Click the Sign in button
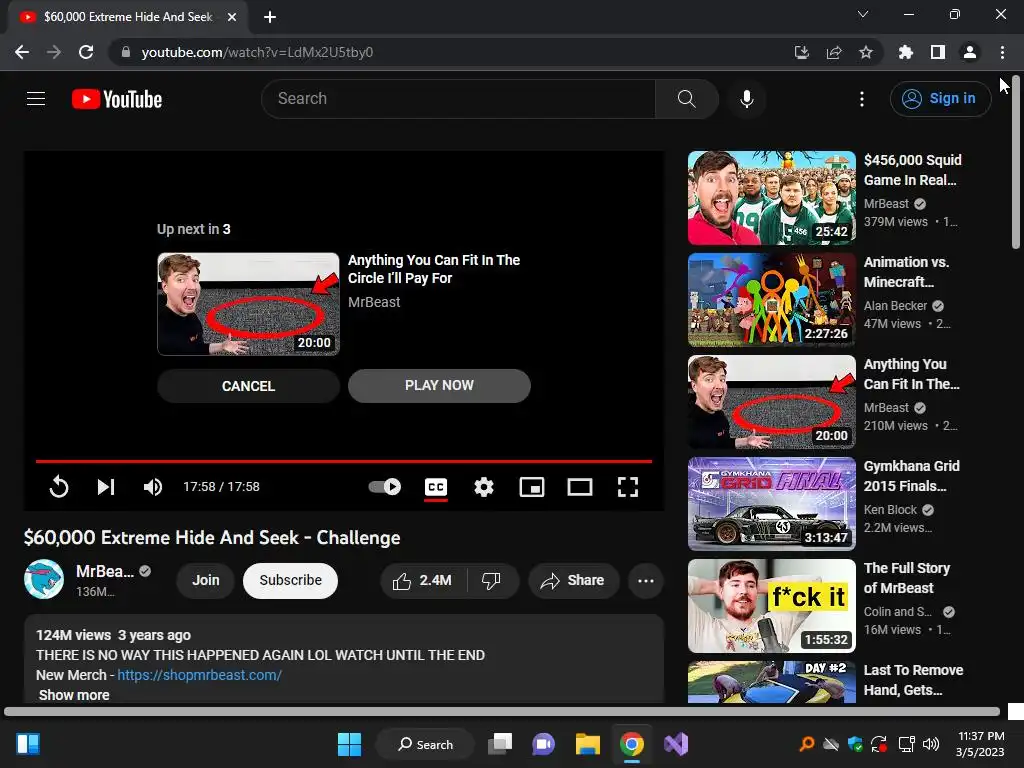Viewport: 1024px width, 768px height. 940,99
